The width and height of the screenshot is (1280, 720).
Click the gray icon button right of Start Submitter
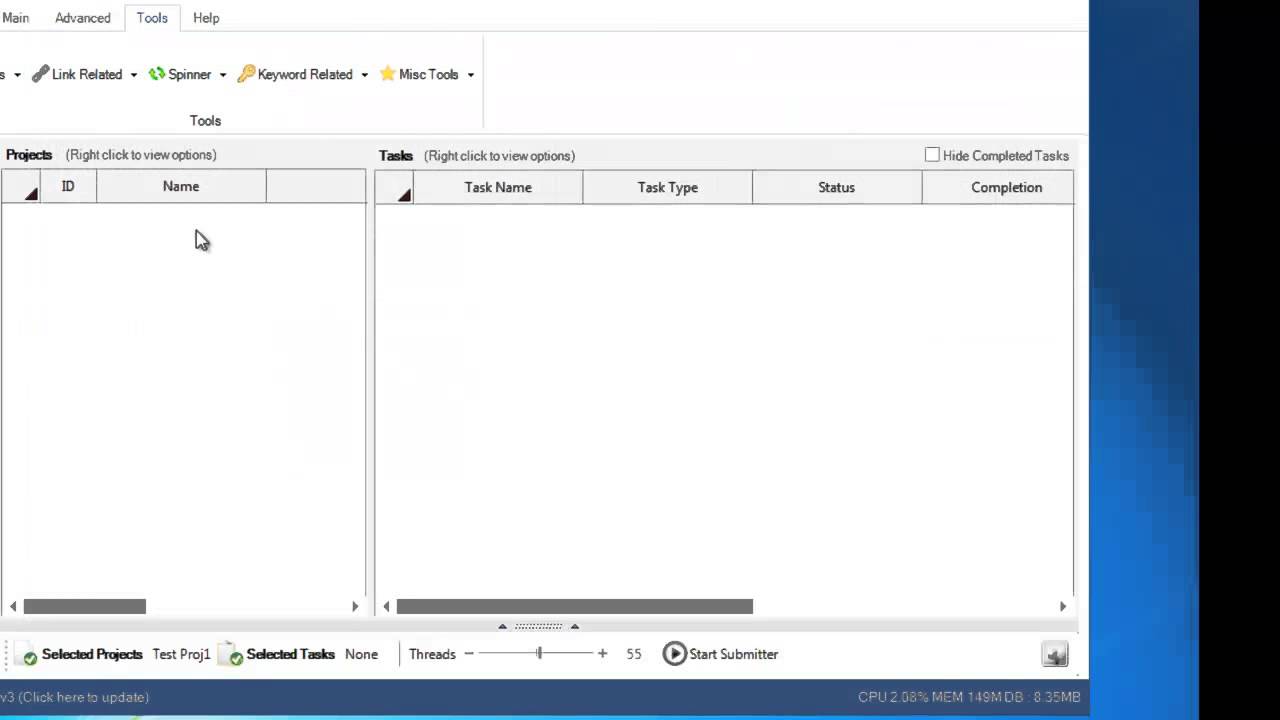1055,655
